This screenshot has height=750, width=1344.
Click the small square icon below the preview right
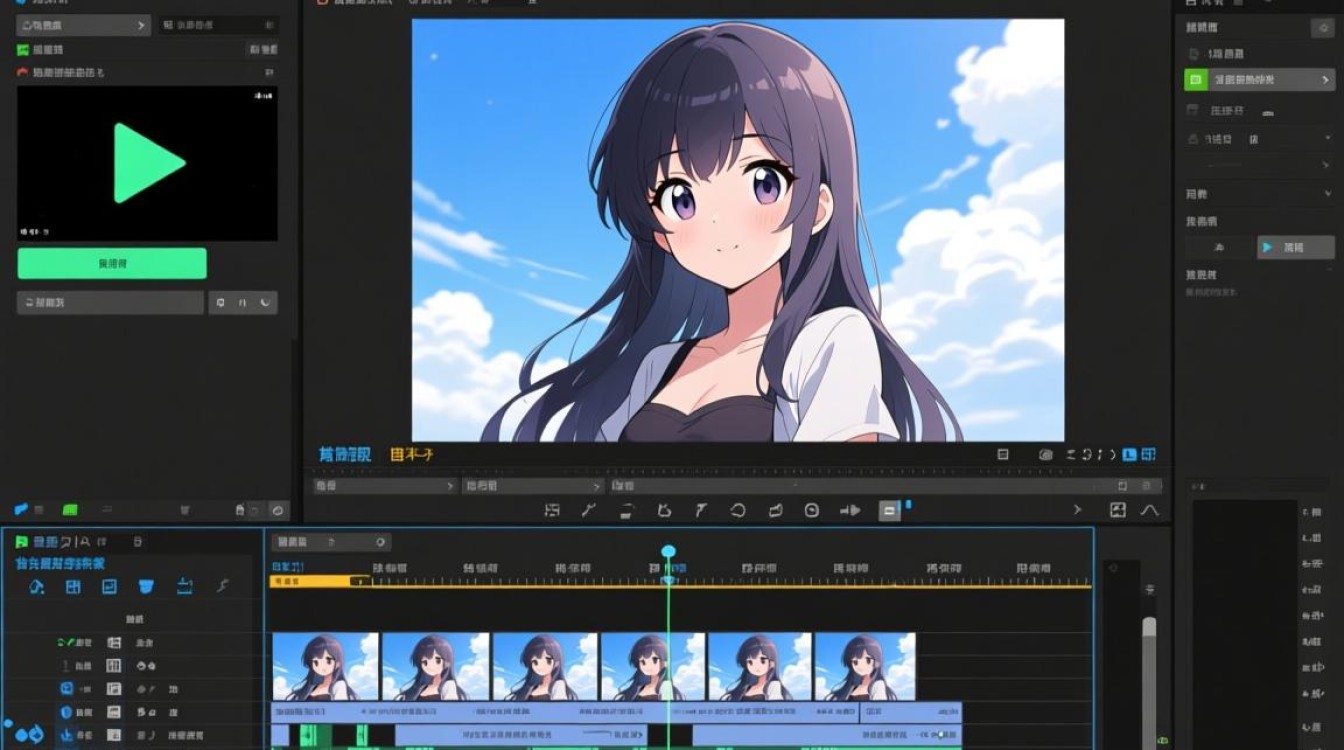coord(1003,454)
